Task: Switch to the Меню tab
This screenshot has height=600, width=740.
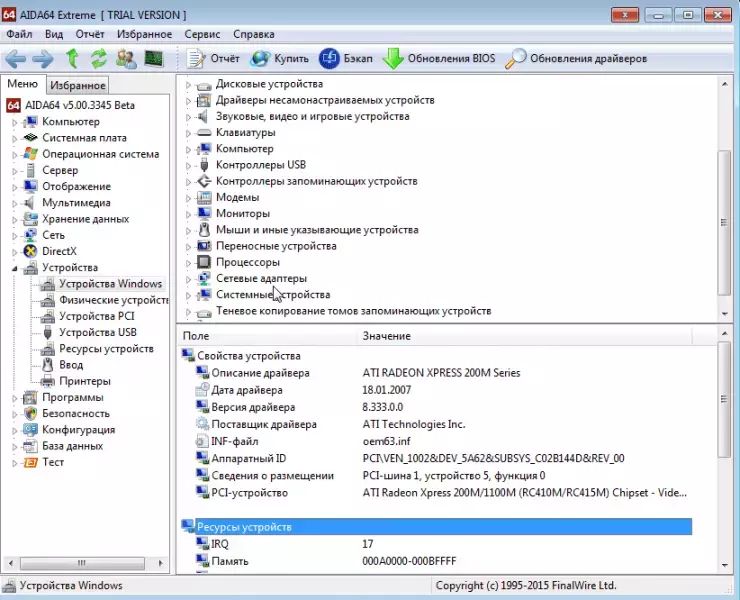Action: click(22, 84)
